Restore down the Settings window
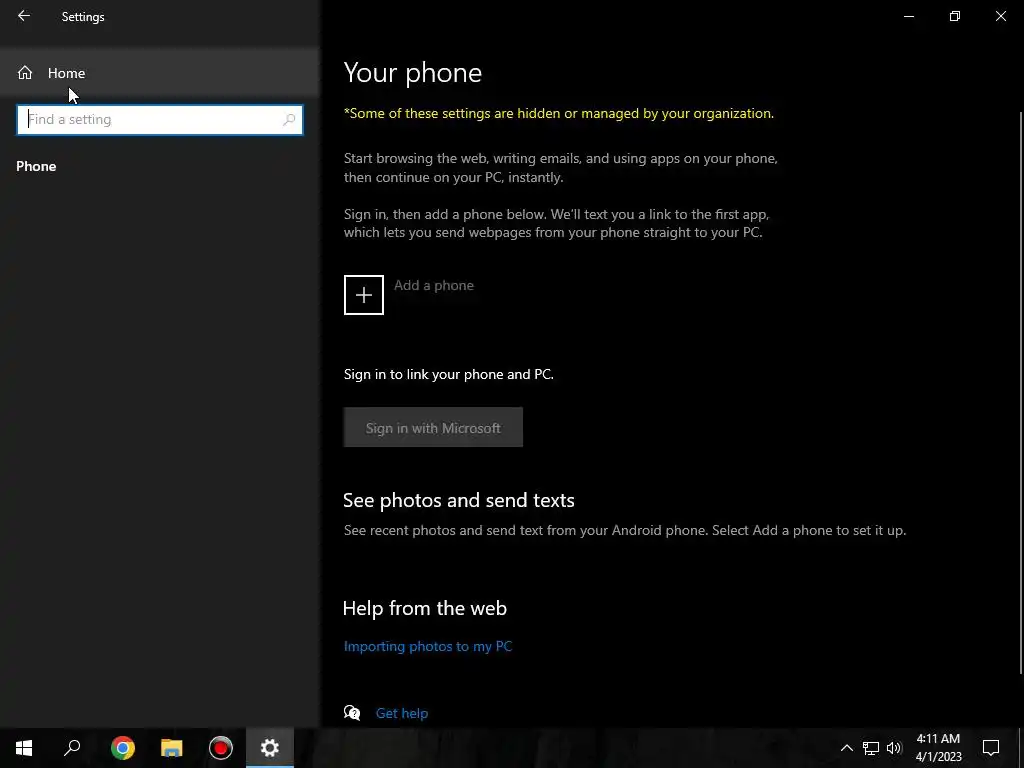 (x=955, y=16)
